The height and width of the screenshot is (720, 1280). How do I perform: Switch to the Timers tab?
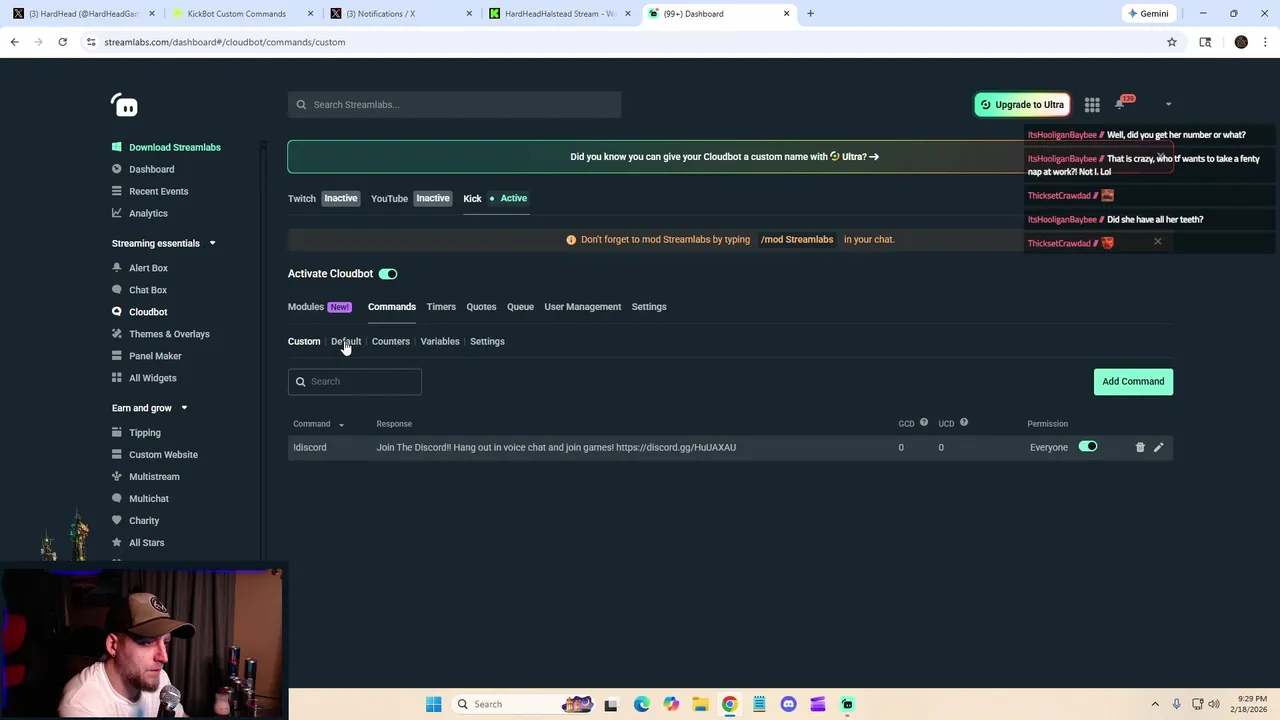441,307
